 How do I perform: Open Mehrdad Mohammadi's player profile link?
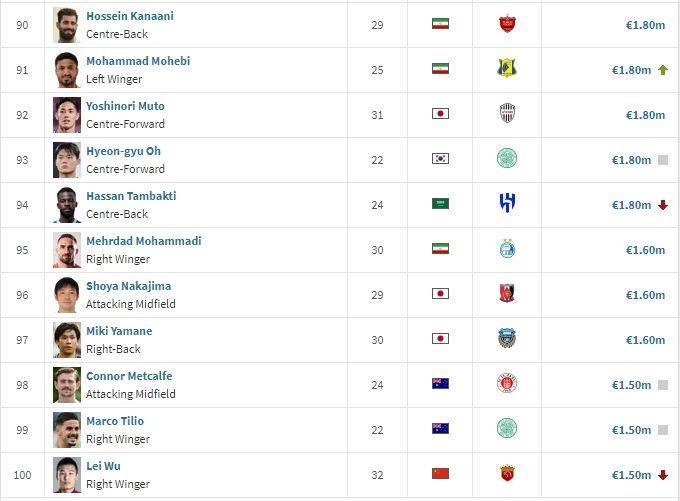144,241
